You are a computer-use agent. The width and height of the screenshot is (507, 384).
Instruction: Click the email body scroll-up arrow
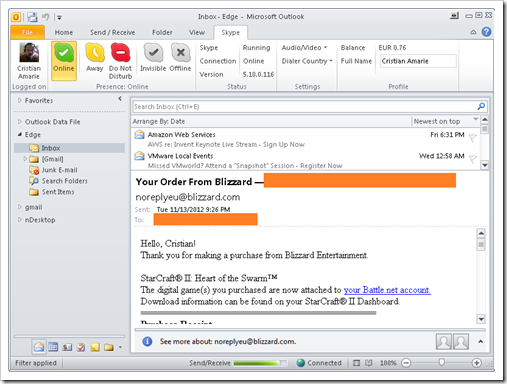481,233
